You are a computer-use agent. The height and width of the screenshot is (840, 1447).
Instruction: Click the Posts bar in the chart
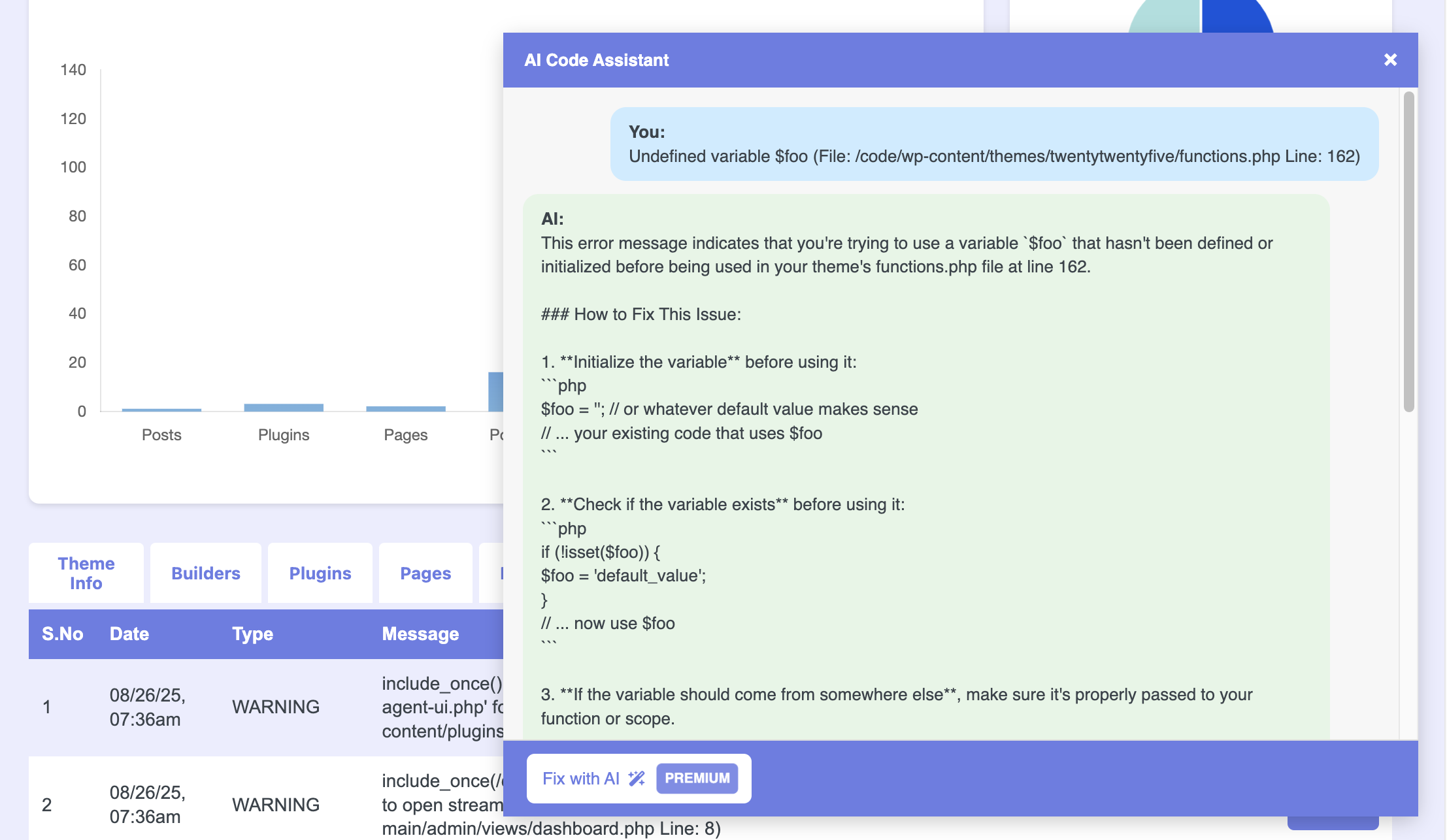(161, 410)
